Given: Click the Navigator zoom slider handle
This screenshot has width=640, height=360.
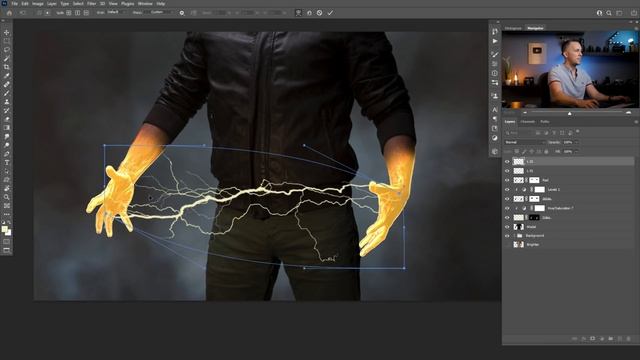Looking at the screenshot, I should pos(569,113).
